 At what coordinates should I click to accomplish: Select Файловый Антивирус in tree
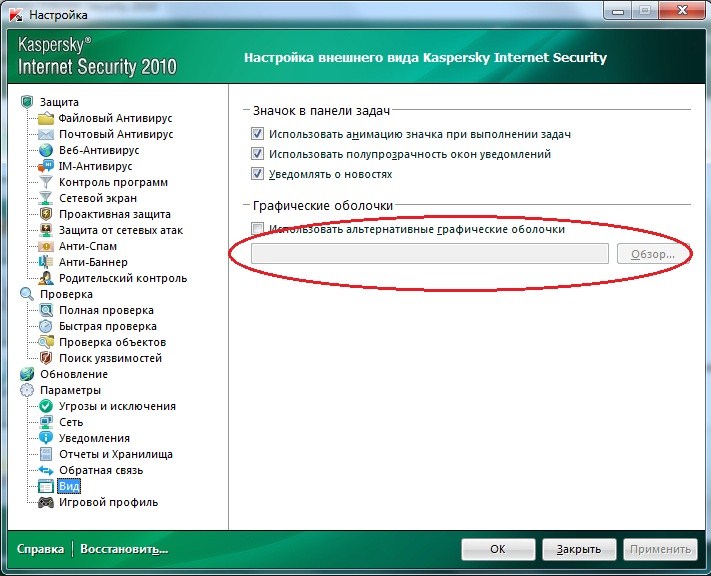click(115, 118)
